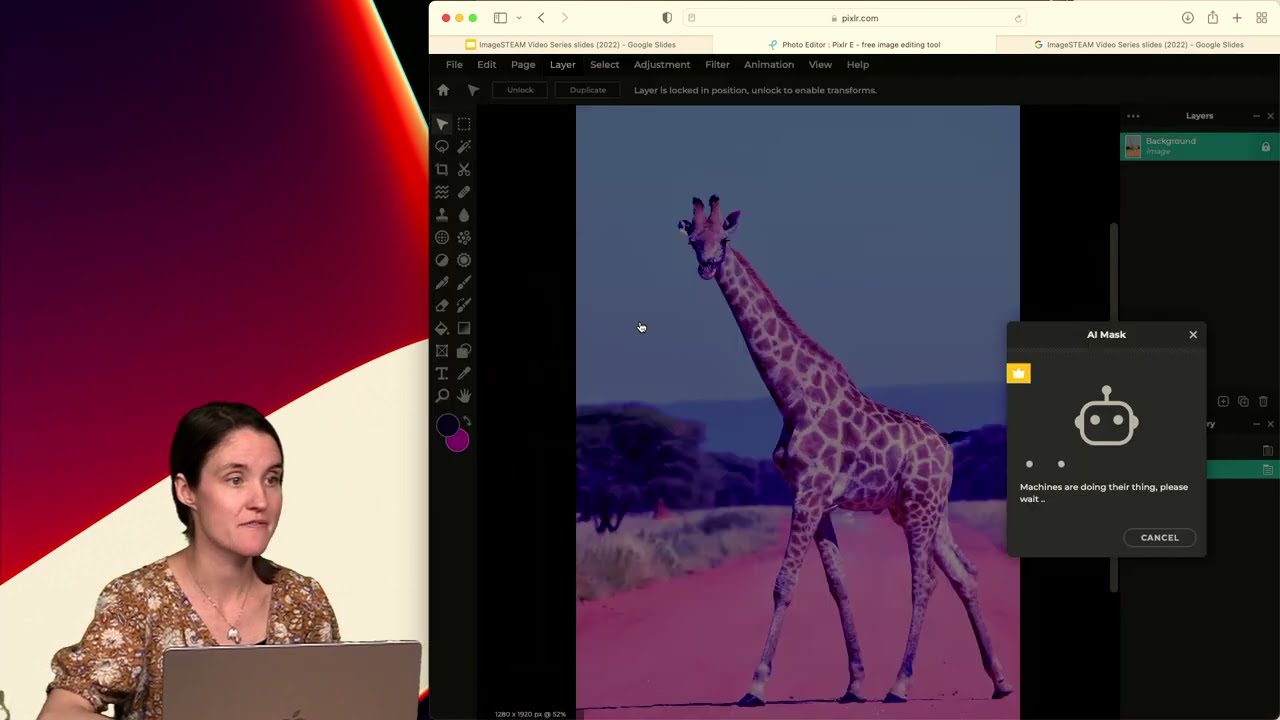Select the Dodge/Burn half-circle tool
Screen dimensions: 1280x720
click(442, 260)
